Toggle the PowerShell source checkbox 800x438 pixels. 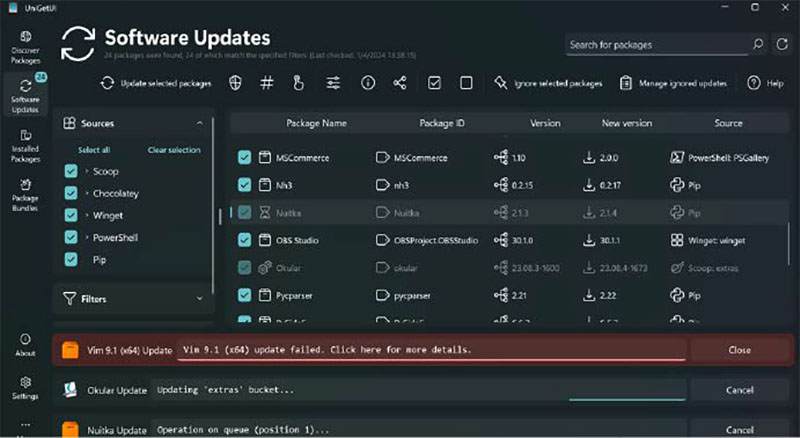71,237
